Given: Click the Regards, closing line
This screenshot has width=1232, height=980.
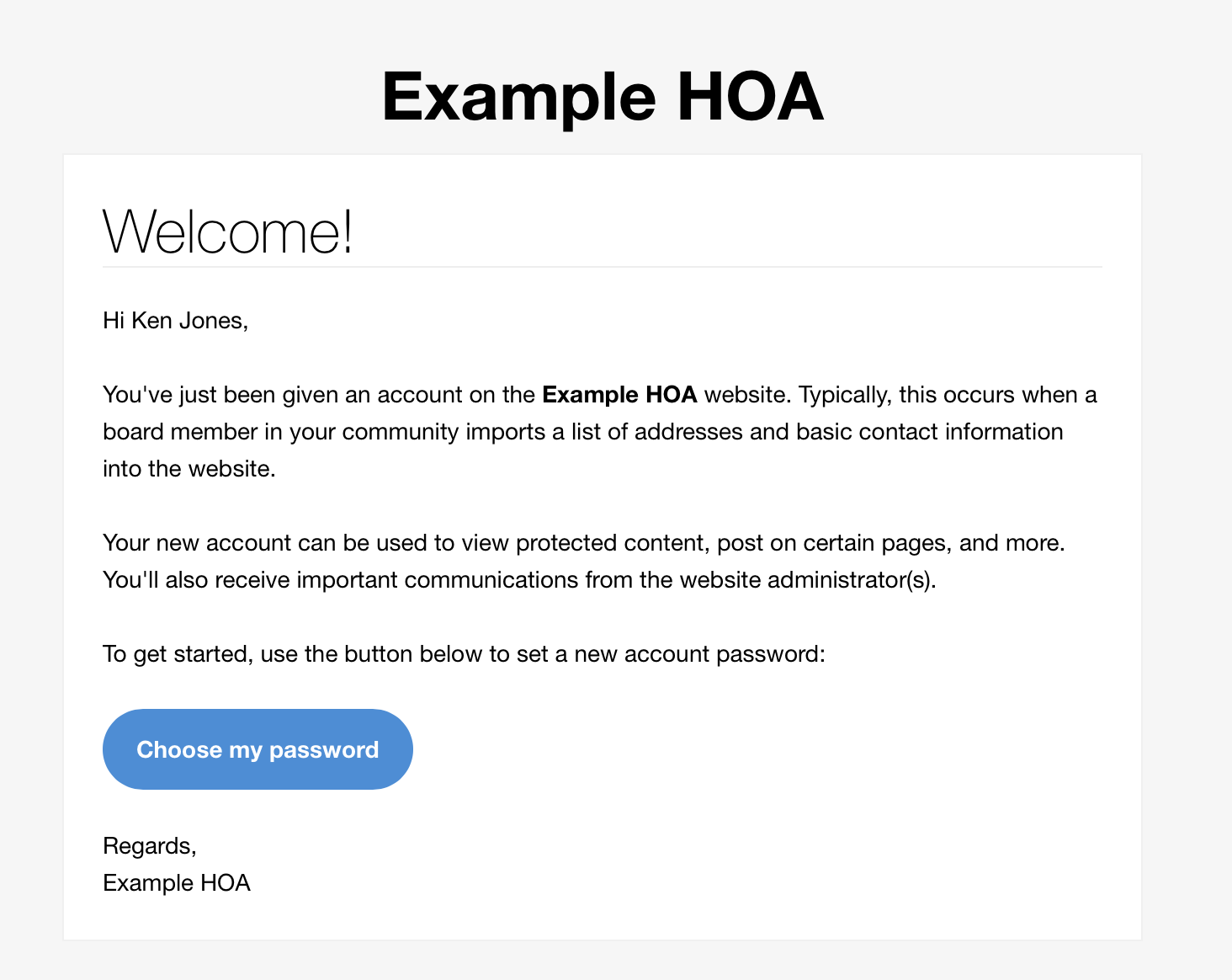Looking at the screenshot, I should point(150,846).
